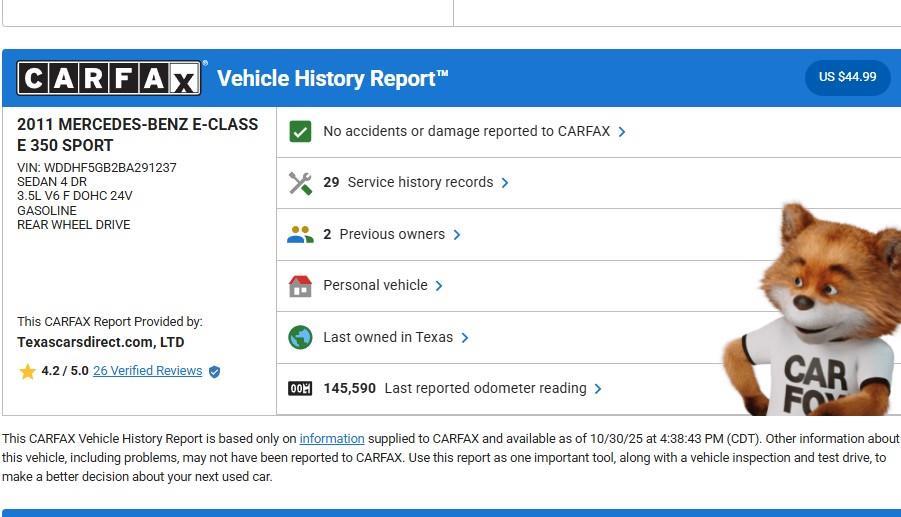Expand the service history records chevron
The image size is (901, 517).
point(505,183)
